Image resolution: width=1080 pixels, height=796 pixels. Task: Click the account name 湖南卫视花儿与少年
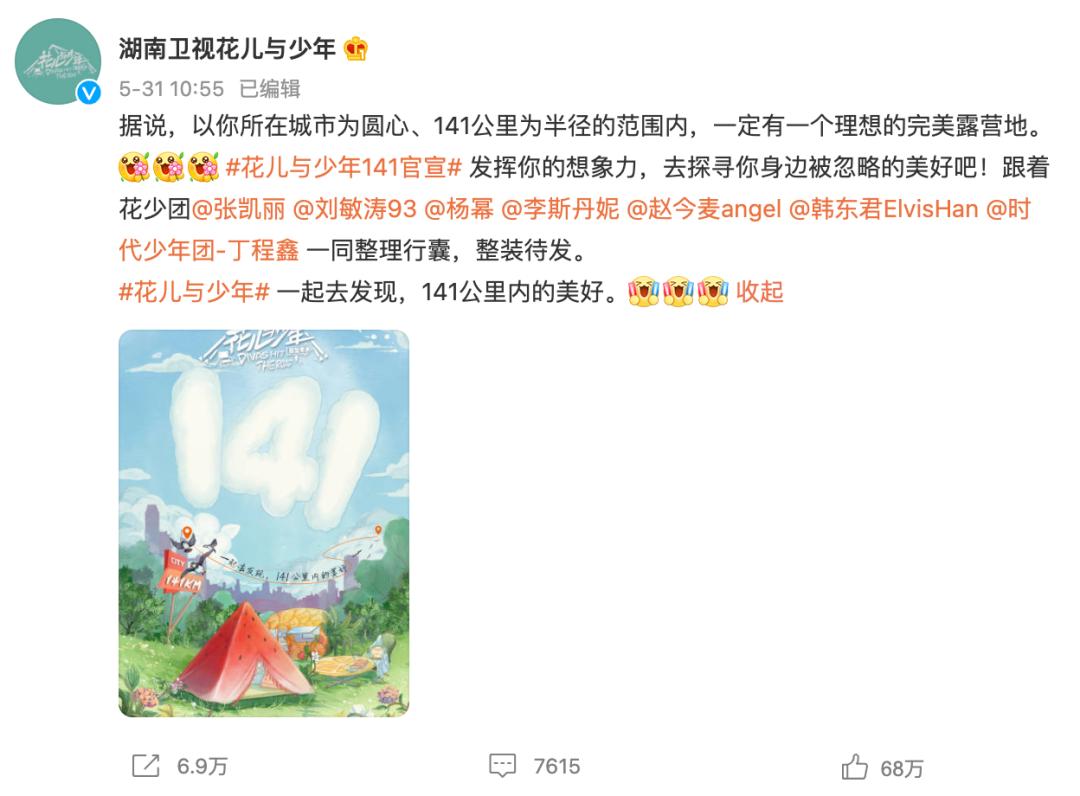227,49
